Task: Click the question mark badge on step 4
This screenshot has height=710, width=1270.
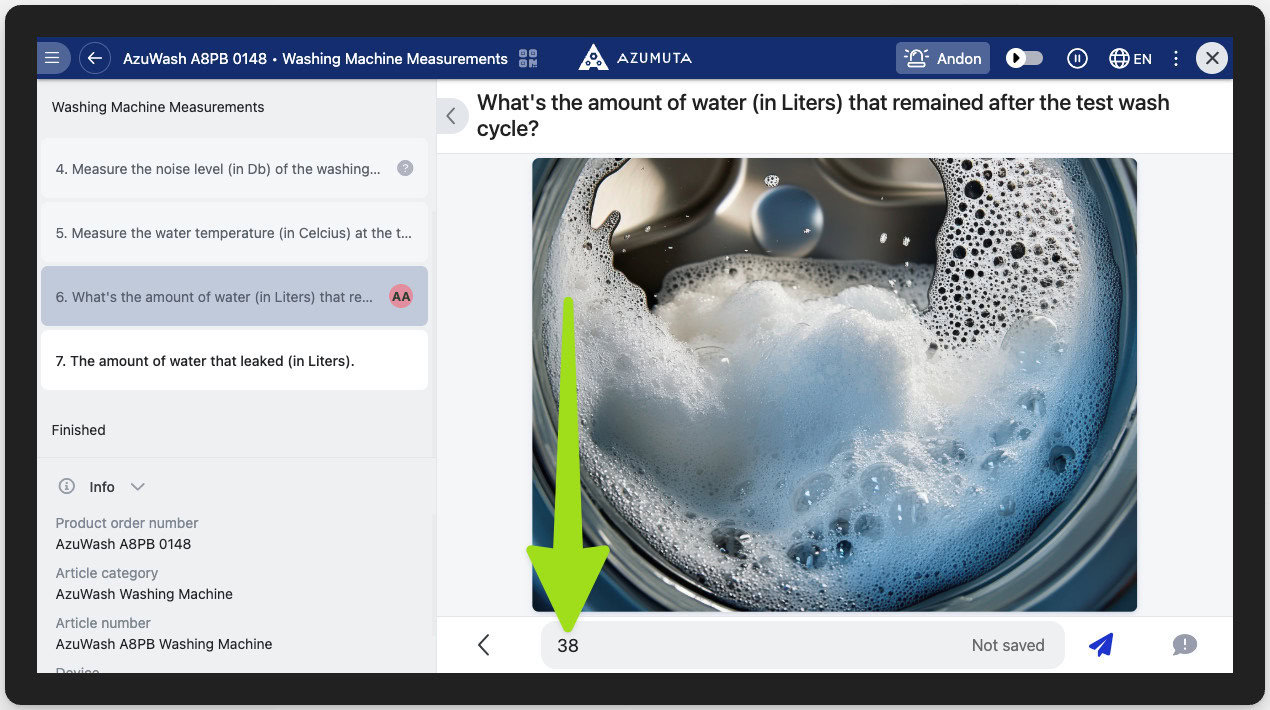Action: 403,169
